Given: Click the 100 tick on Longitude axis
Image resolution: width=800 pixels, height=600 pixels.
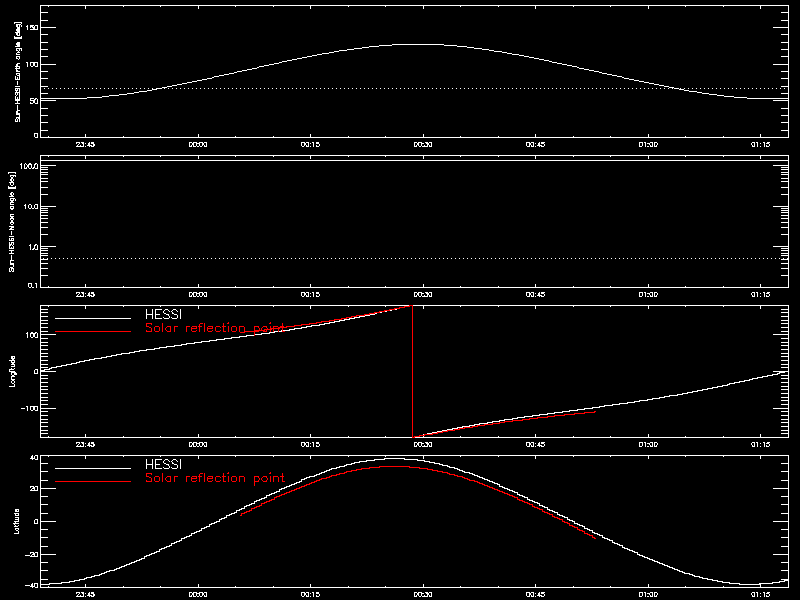Looking at the screenshot, I should tap(32, 335).
